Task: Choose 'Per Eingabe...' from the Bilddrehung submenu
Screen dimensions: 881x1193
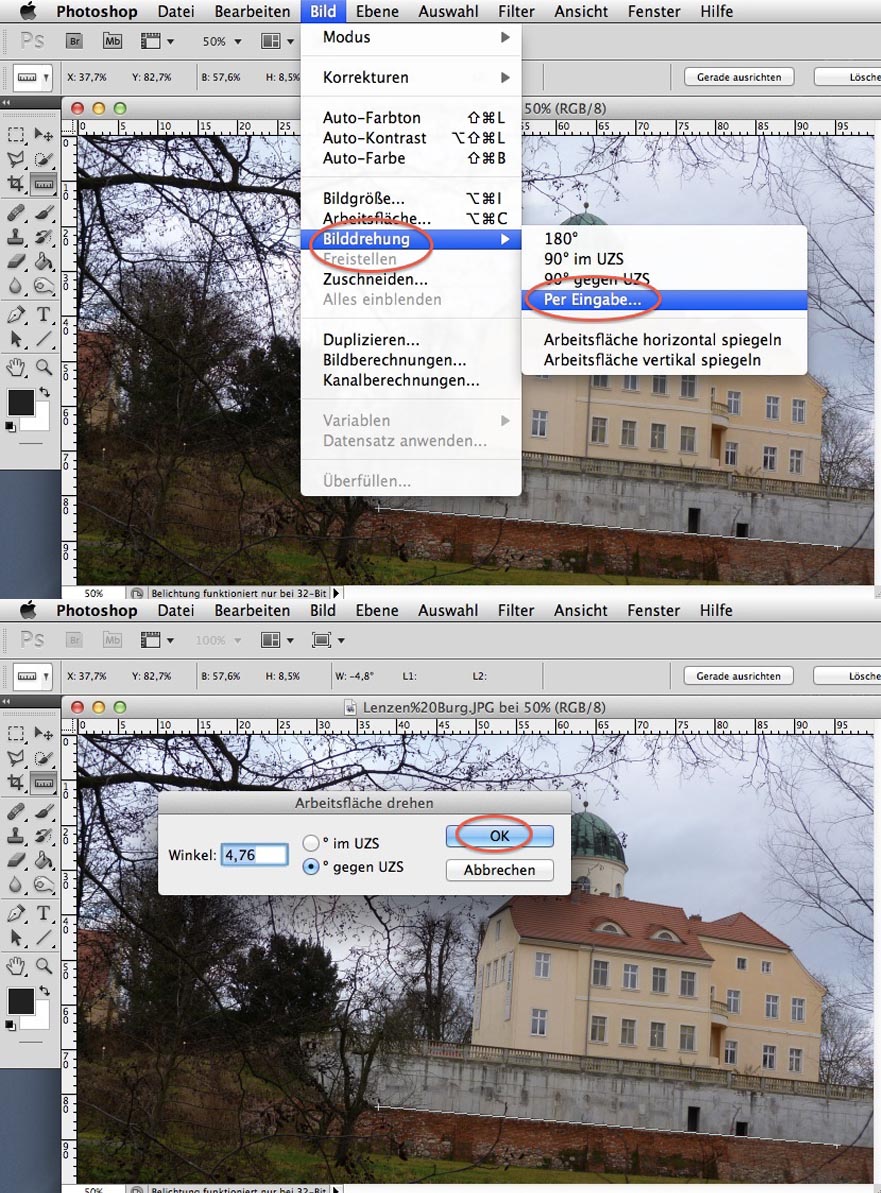Action: (x=600, y=299)
